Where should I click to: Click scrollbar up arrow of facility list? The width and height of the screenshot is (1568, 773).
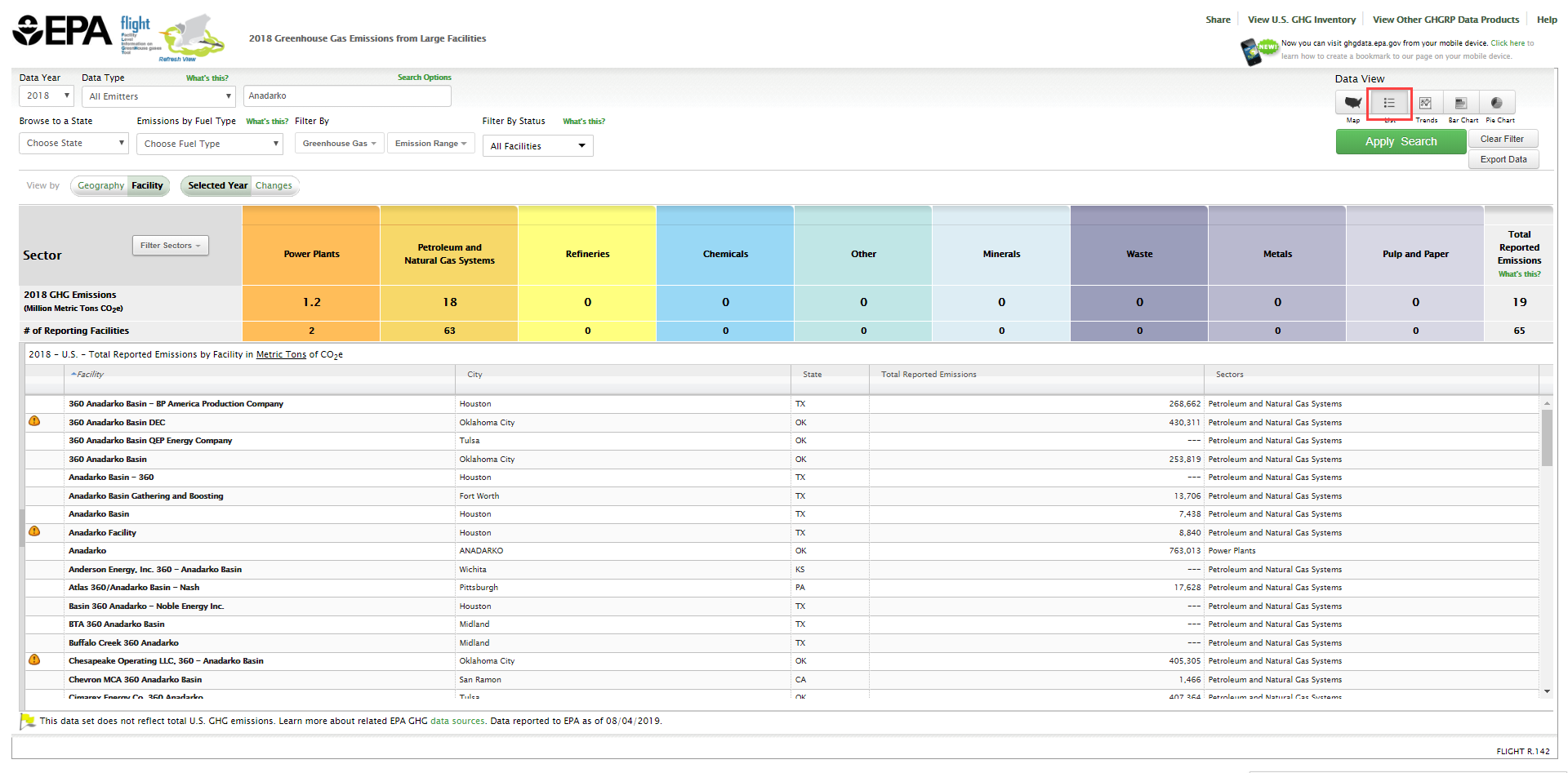(x=1547, y=403)
